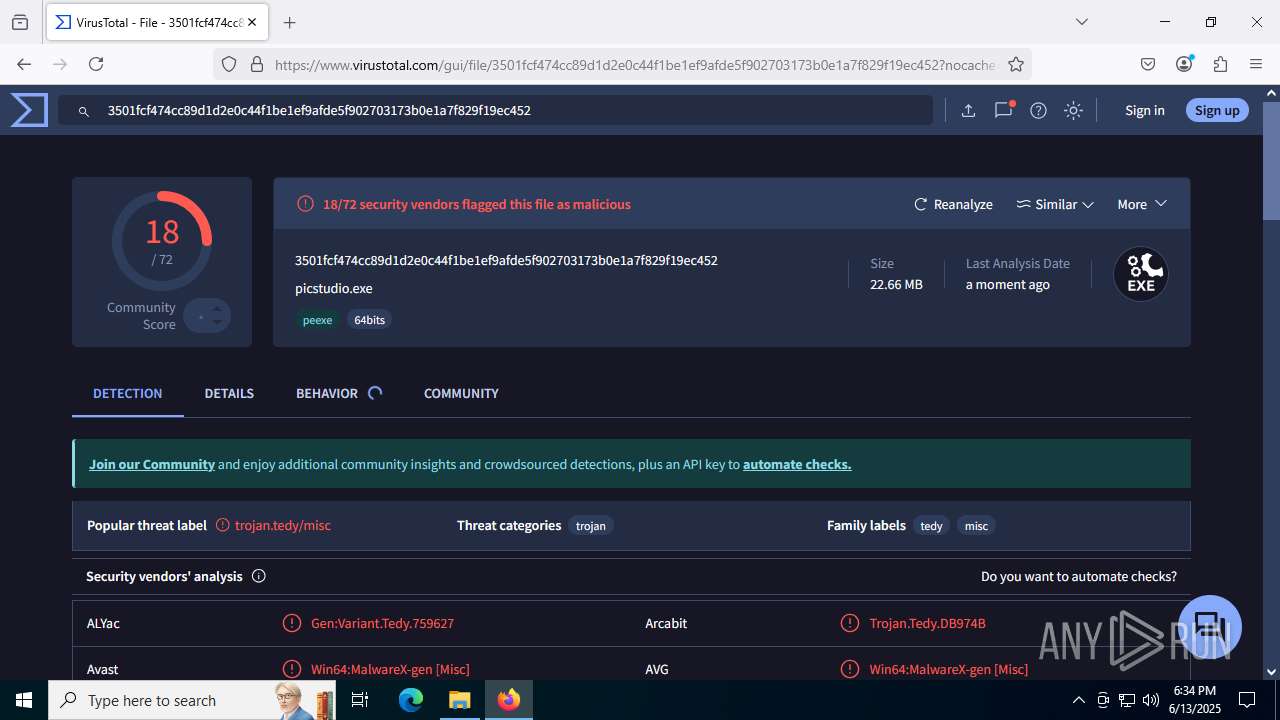Viewport: 1280px width, 720px height.
Task: Click the 64bits tag
Action: click(369, 320)
